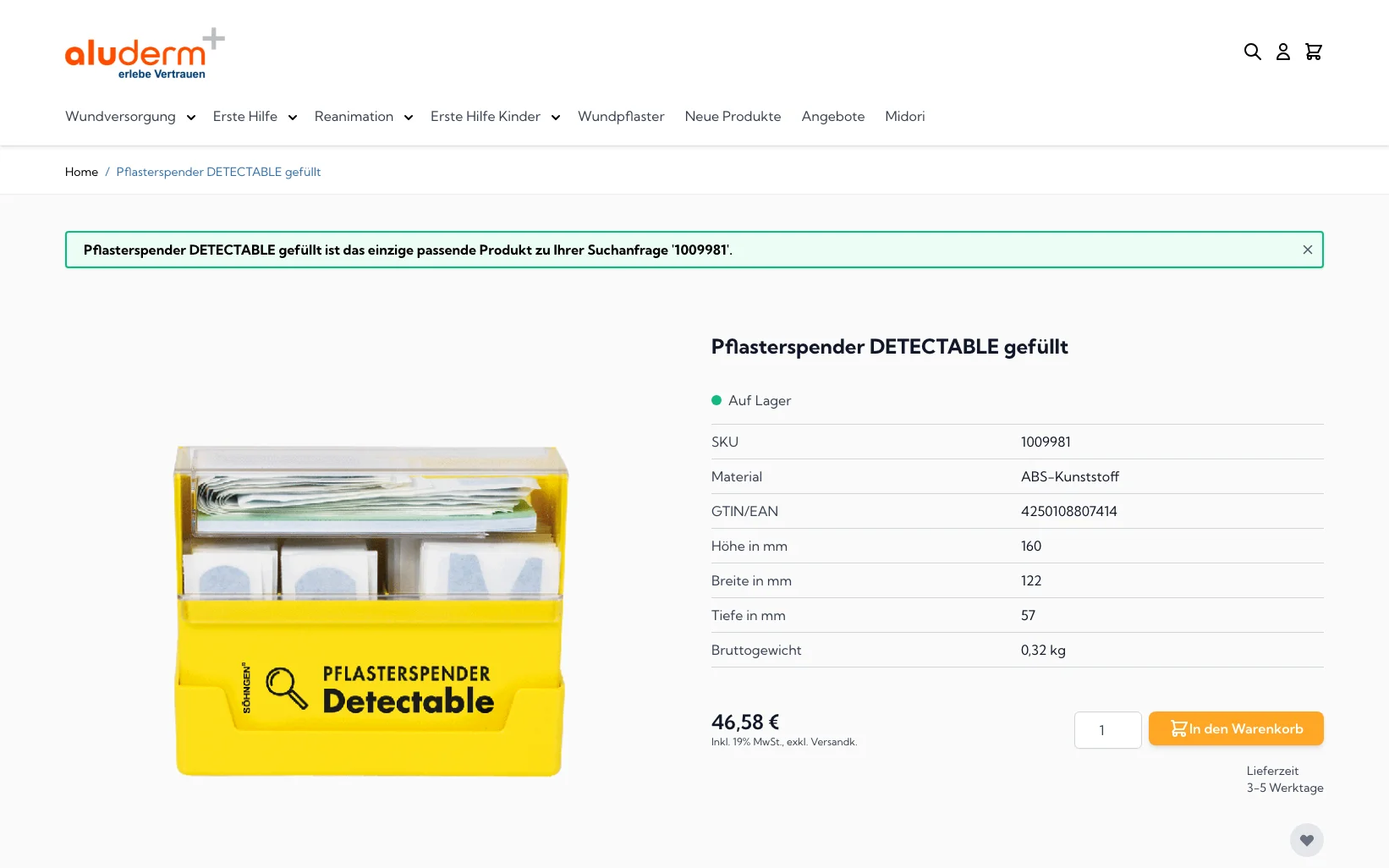Add product to wishlist via heart icon

[1307, 840]
